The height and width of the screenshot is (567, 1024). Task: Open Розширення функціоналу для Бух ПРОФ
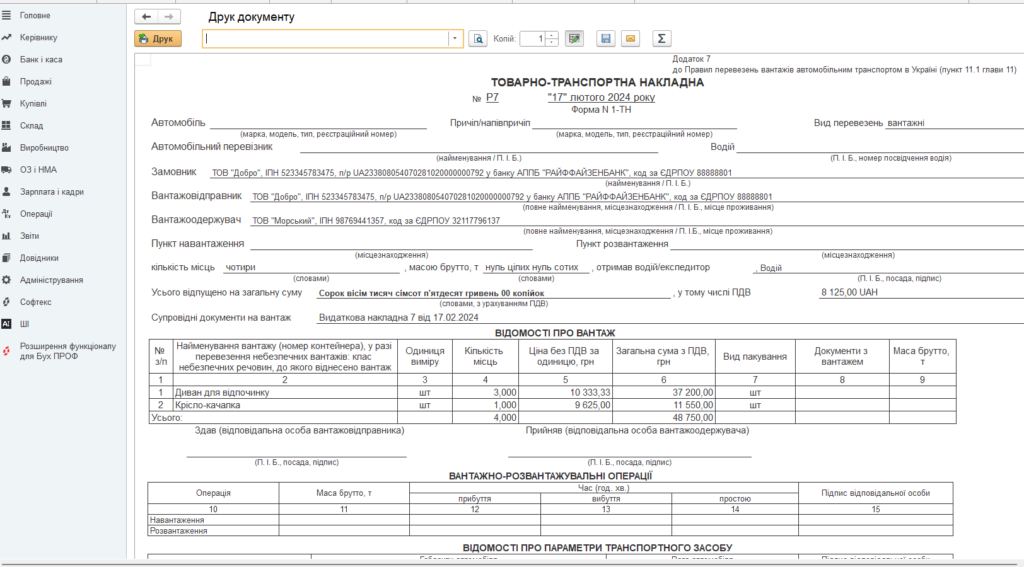click(x=68, y=351)
